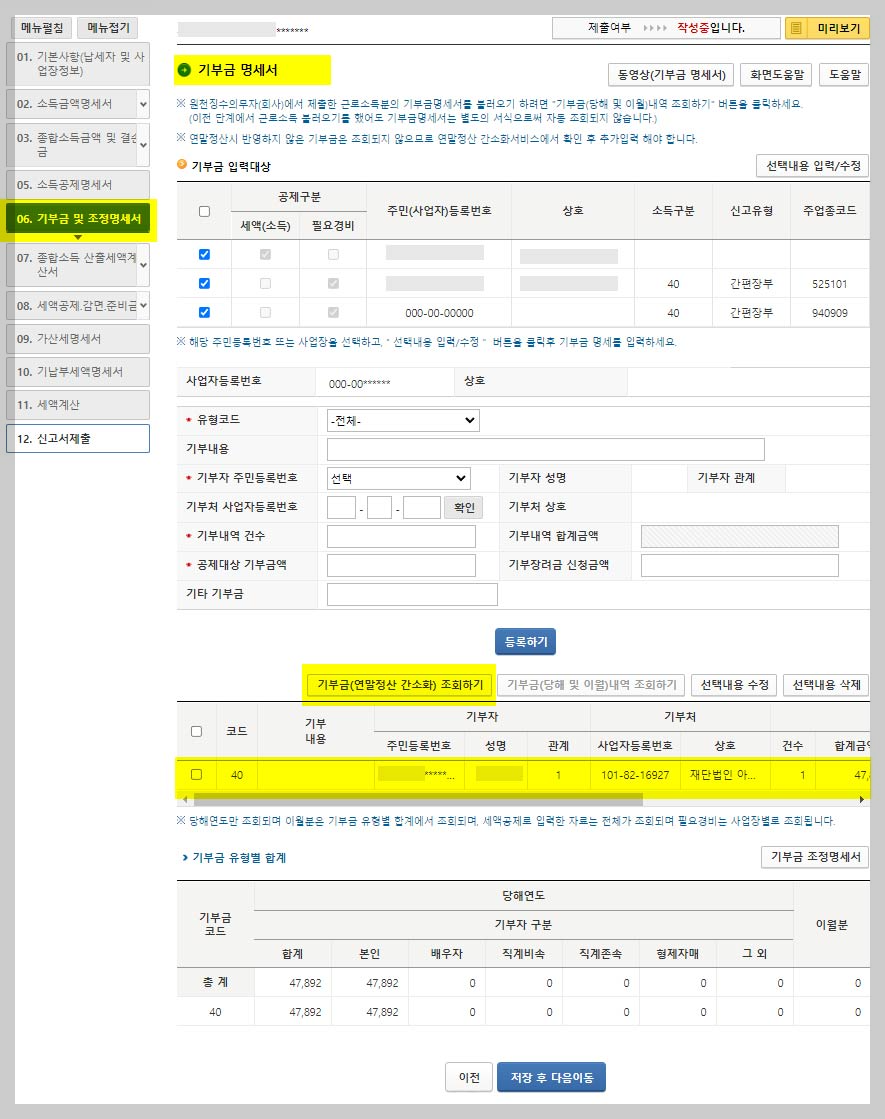Select menu 06. 기부금 및 조정명세서
The width and height of the screenshot is (885, 1119).
[x=79, y=218]
